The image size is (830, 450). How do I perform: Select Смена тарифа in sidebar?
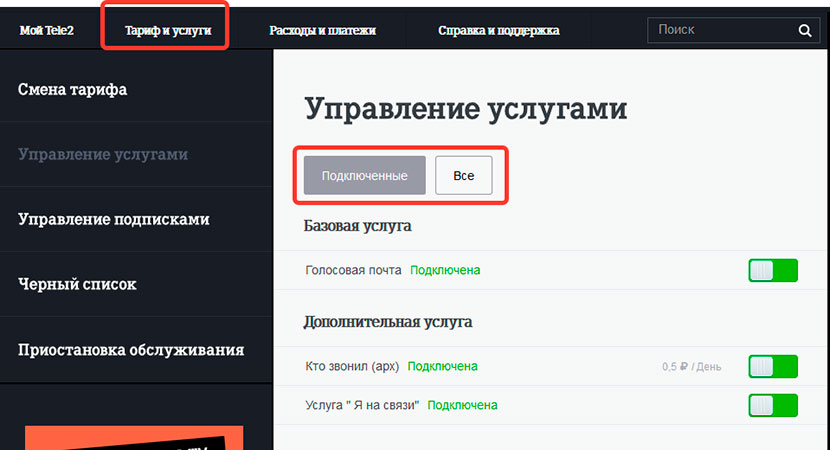(x=73, y=90)
